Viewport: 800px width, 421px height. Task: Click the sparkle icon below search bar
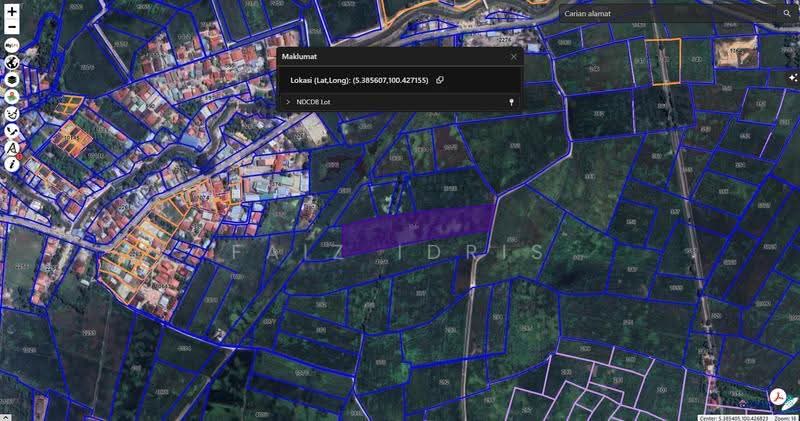792,78
